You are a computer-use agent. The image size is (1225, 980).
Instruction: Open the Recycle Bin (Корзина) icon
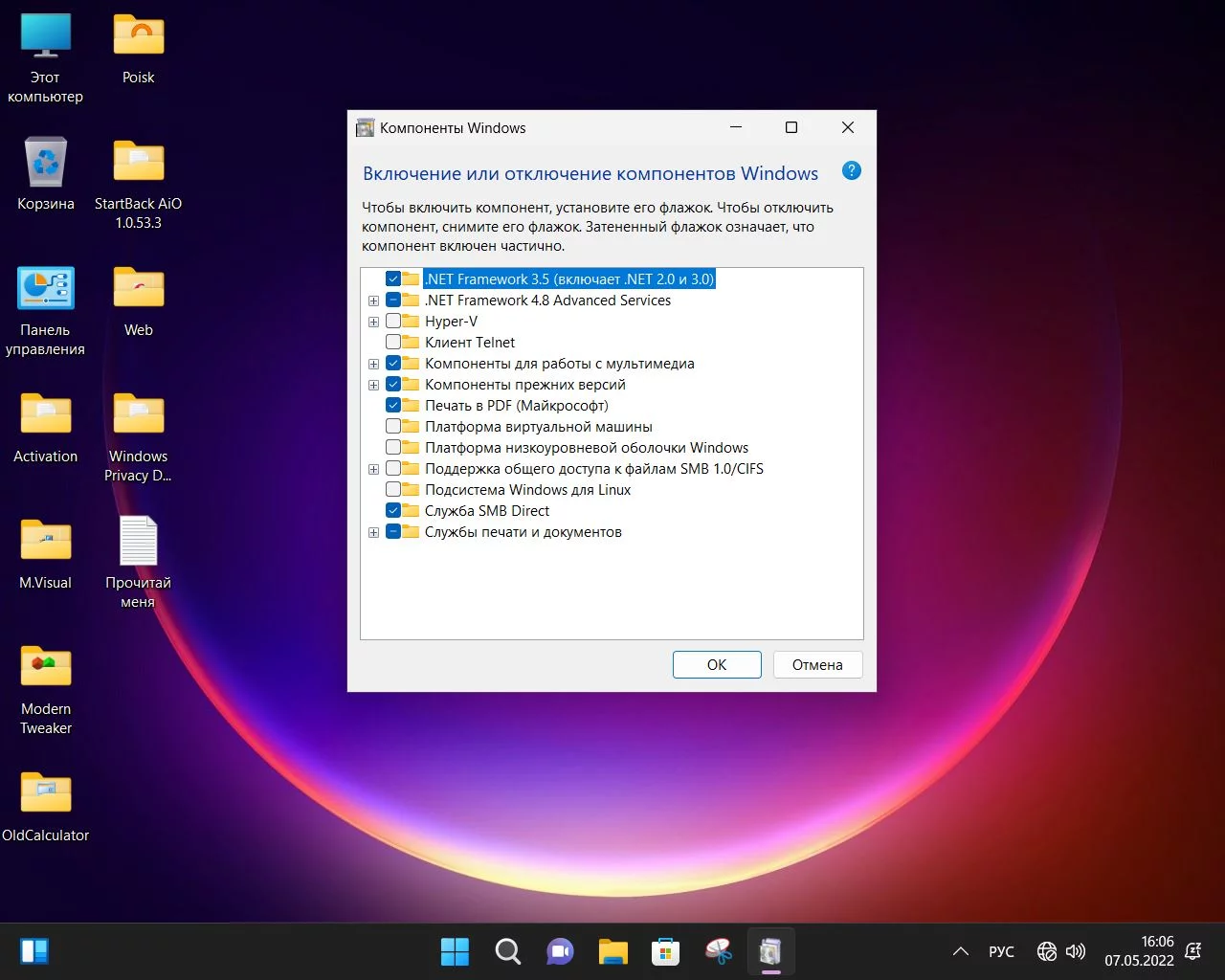pos(46,164)
